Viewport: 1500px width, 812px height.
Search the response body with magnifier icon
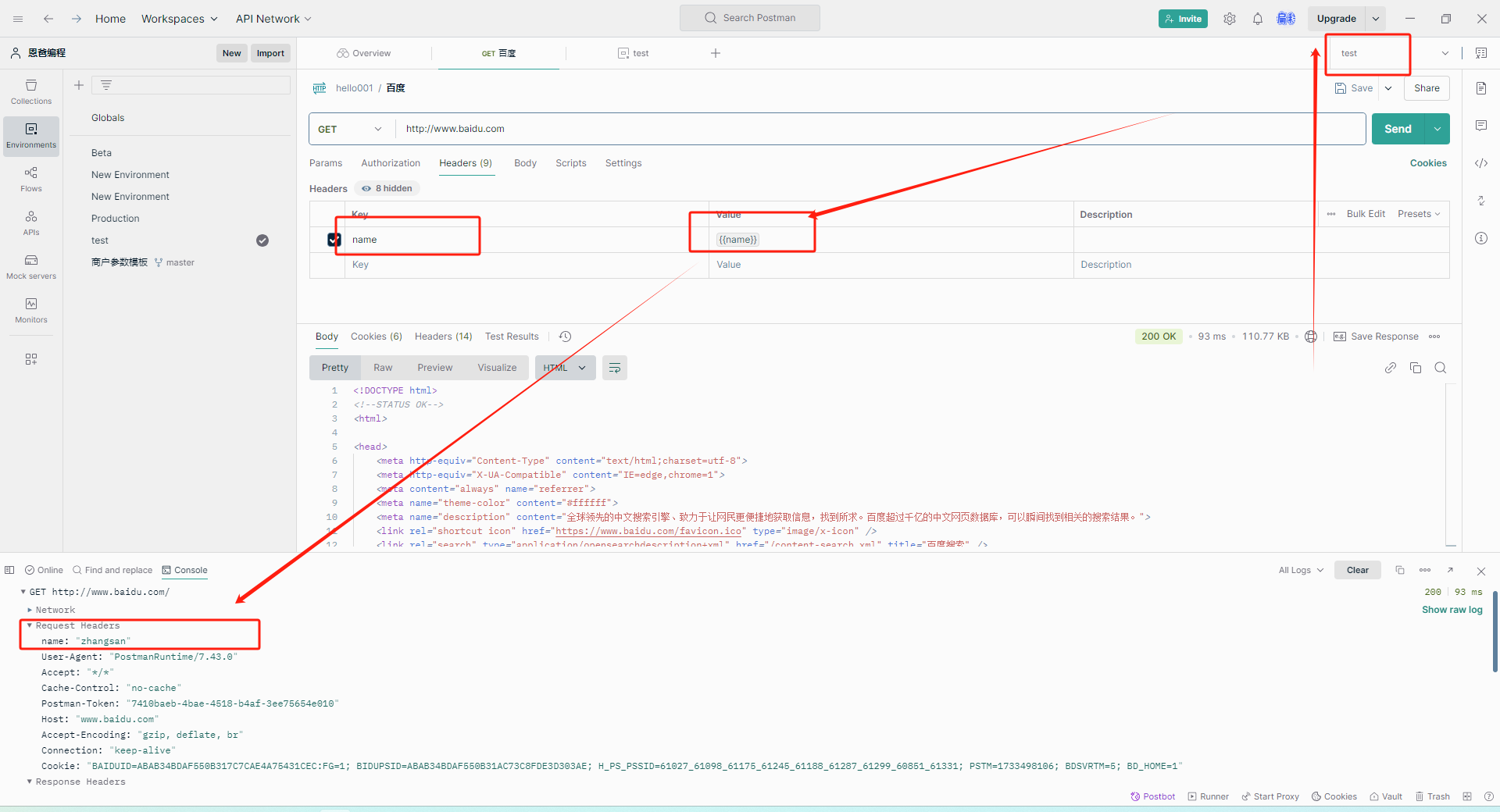tap(1440, 368)
